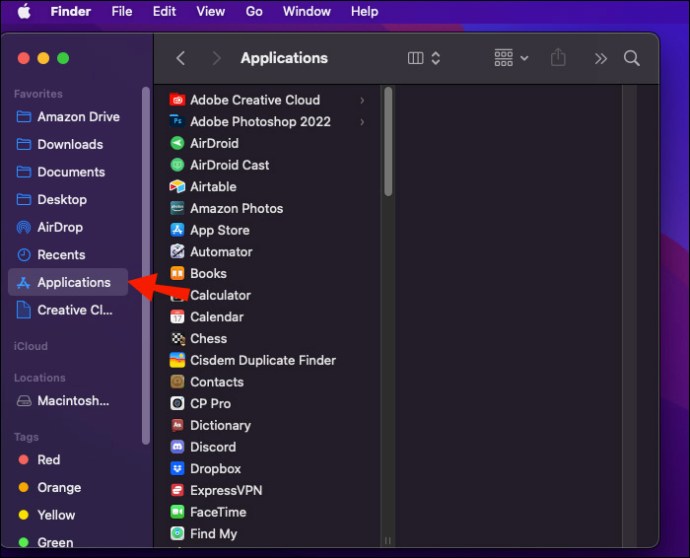Select Applications in the sidebar

tap(68, 282)
